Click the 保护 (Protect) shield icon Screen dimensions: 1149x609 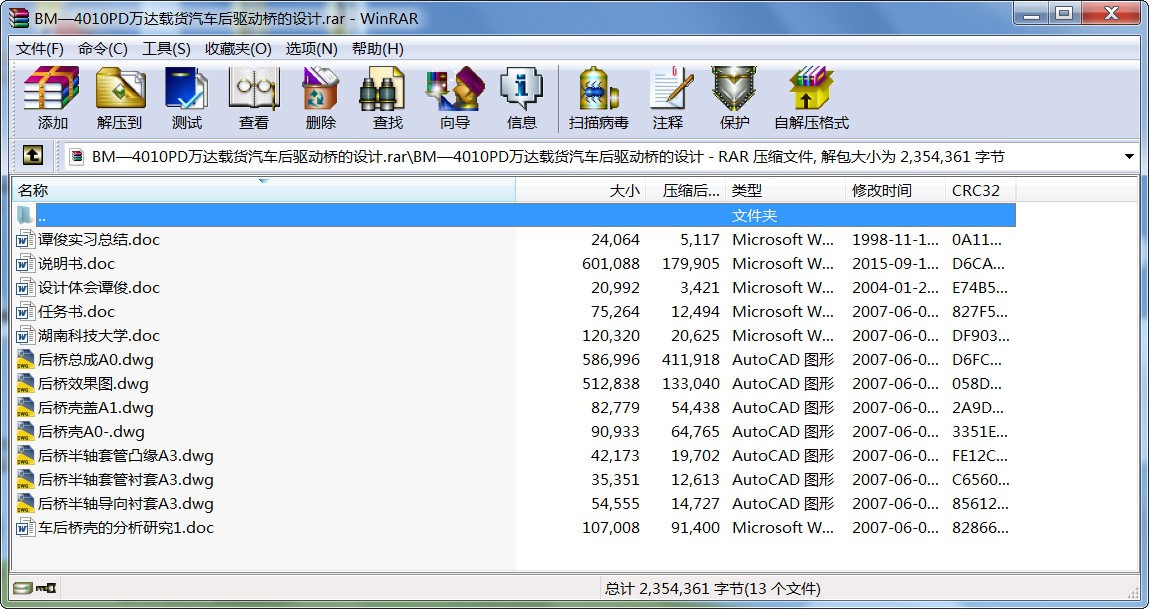coord(734,89)
